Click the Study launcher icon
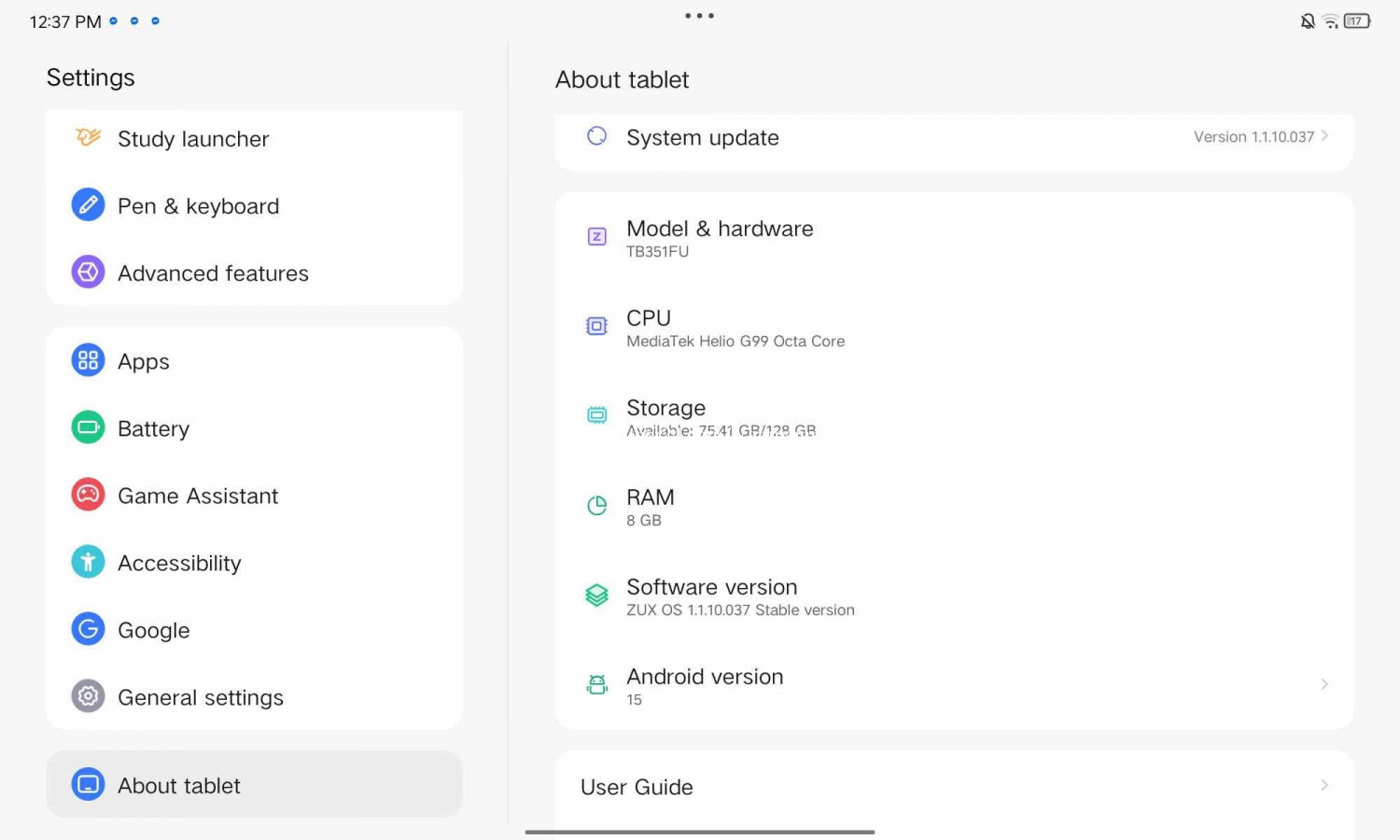This screenshot has height=840, width=1400. (x=88, y=138)
